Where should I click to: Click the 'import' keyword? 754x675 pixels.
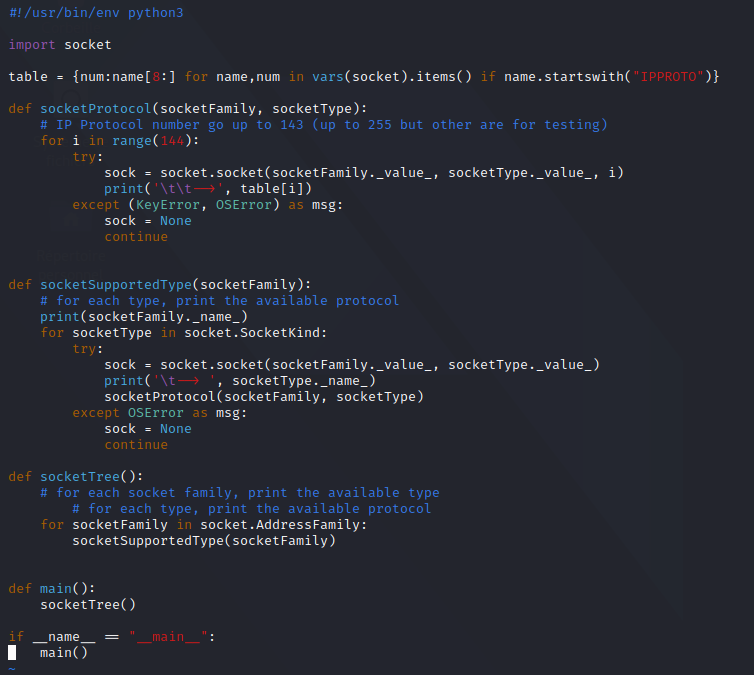click(32, 45)
